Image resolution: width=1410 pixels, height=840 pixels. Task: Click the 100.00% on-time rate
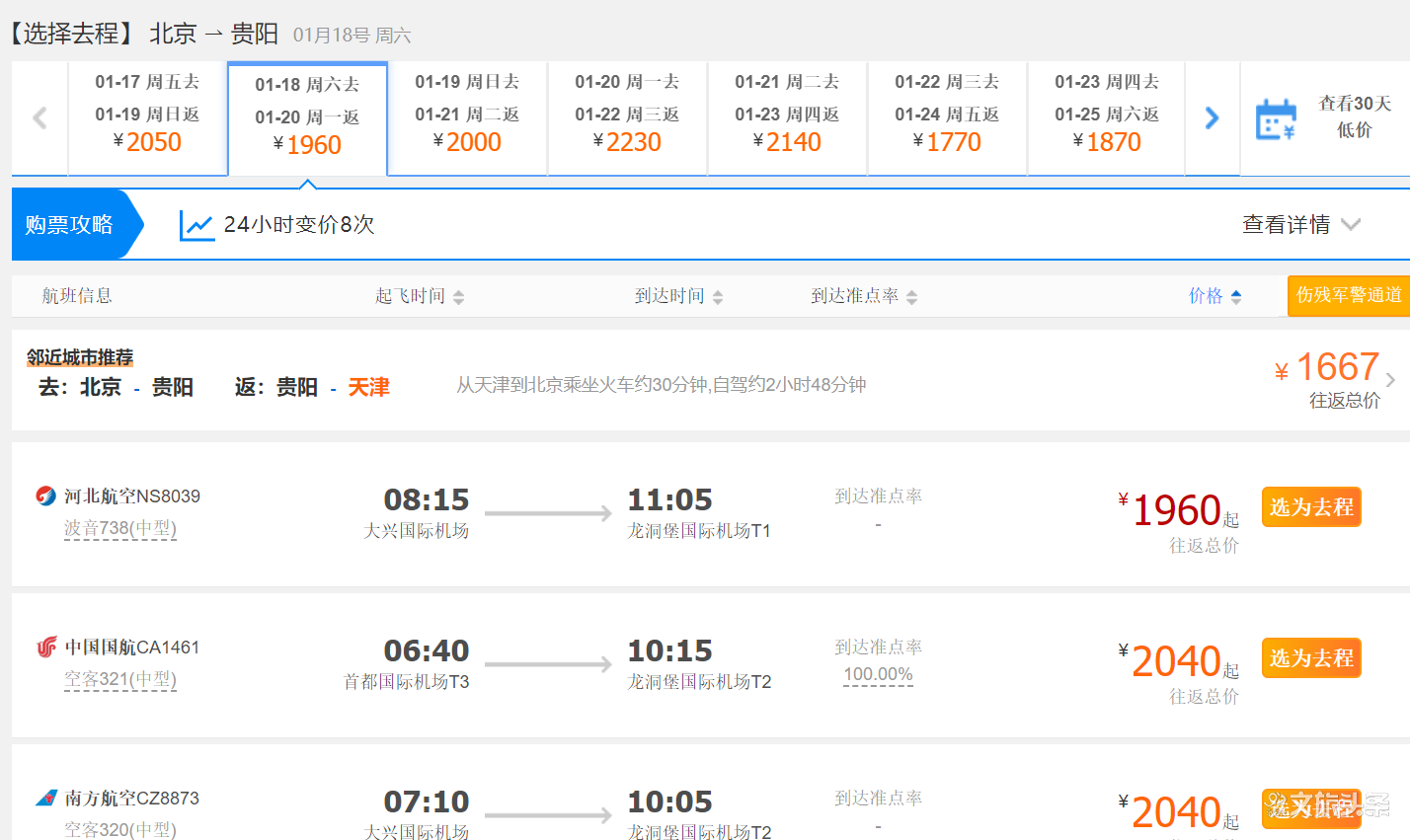[878, 675]
